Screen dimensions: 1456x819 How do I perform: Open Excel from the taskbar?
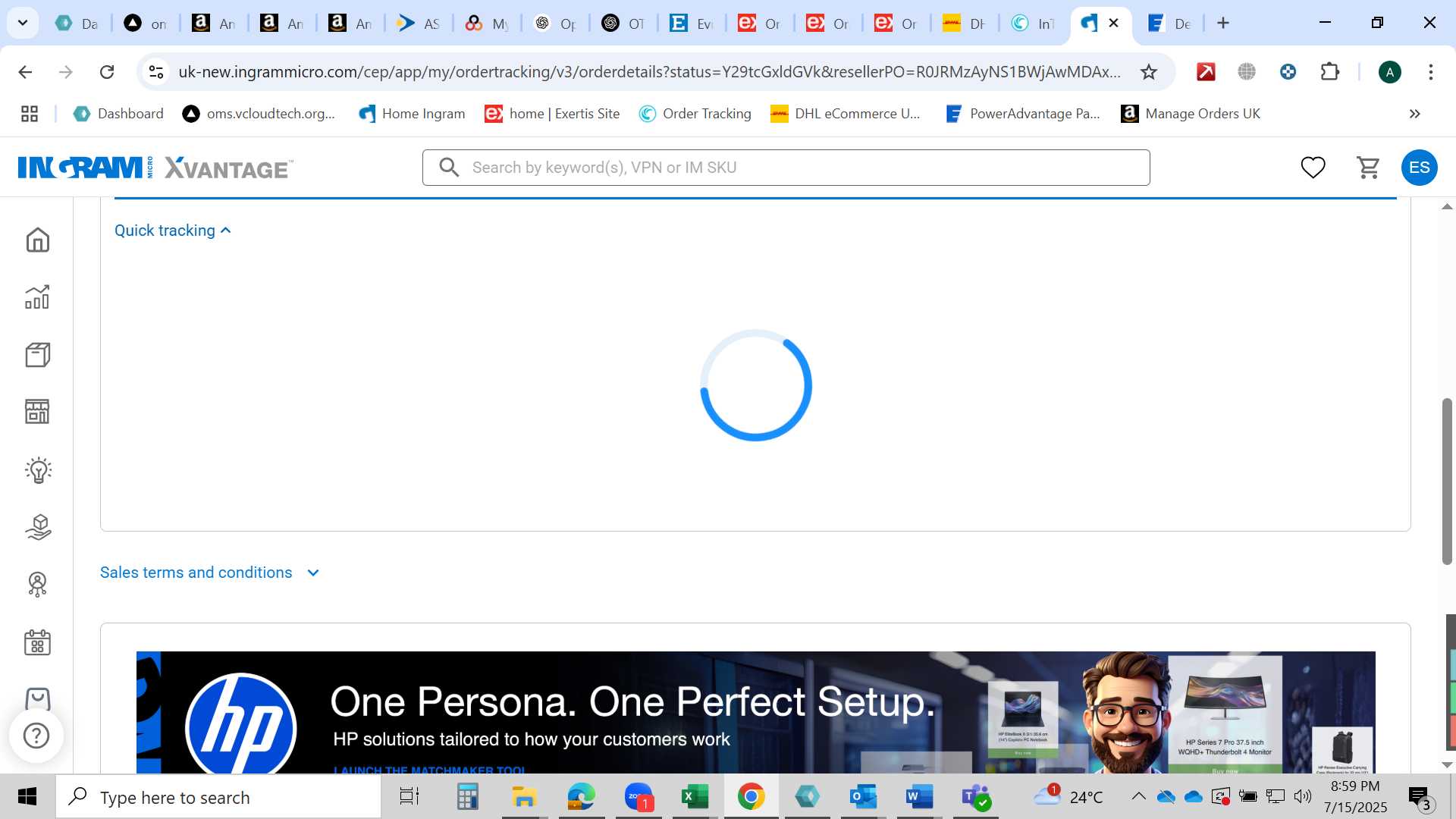point(694,797)
